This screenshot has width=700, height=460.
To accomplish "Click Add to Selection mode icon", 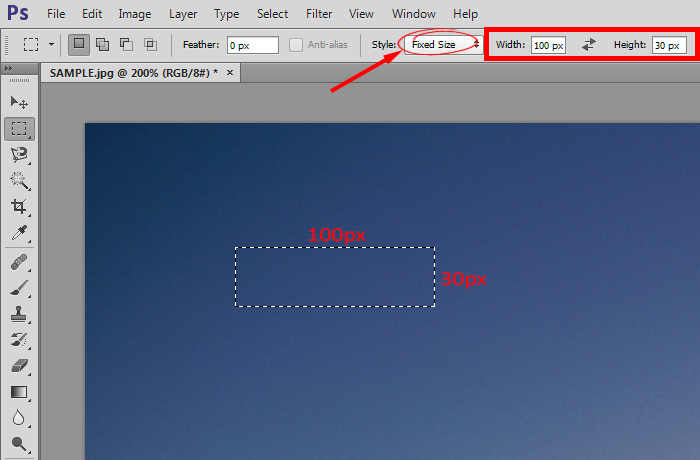I will click(103, 44).
